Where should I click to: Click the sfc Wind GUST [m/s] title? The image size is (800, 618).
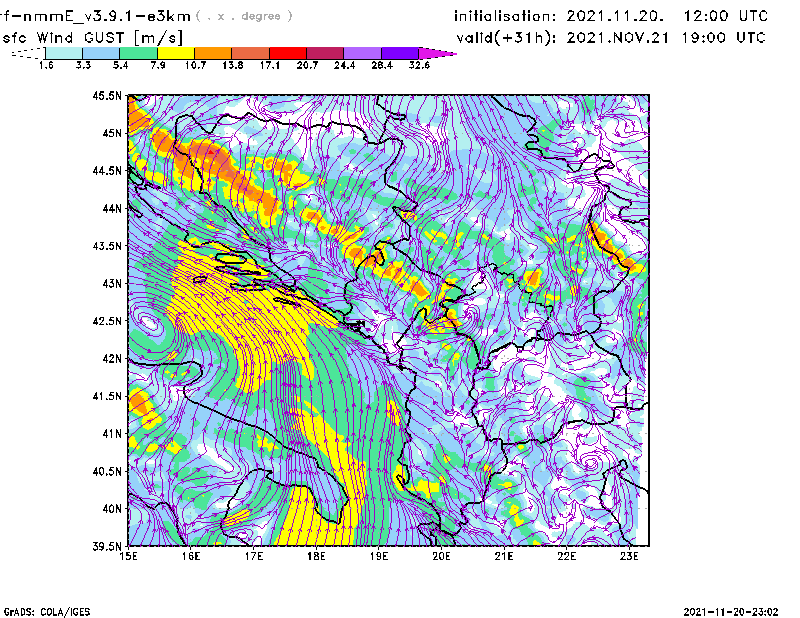[92, 38]
